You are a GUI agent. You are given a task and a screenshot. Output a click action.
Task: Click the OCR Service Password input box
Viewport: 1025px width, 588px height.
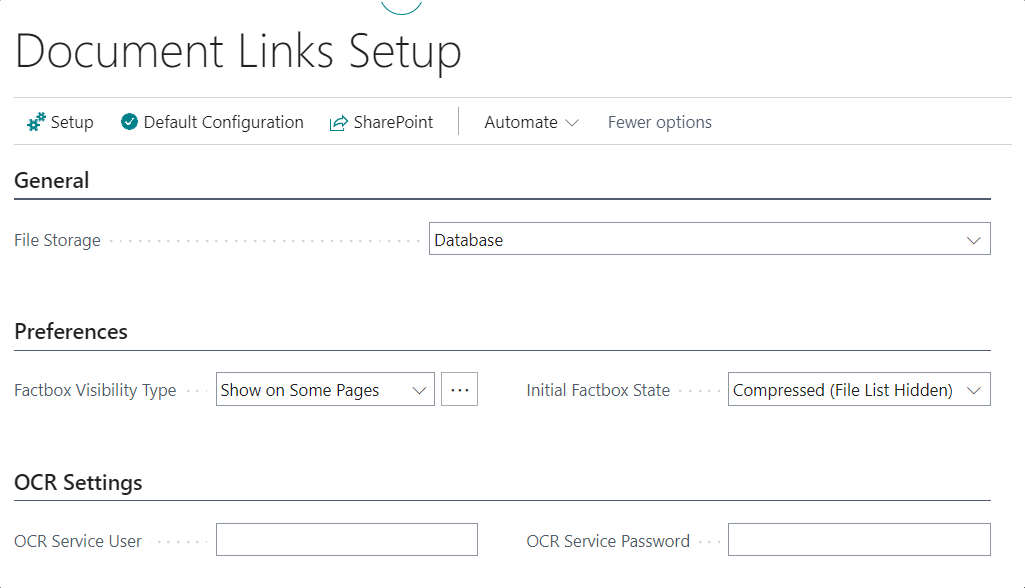click(858, 539)
